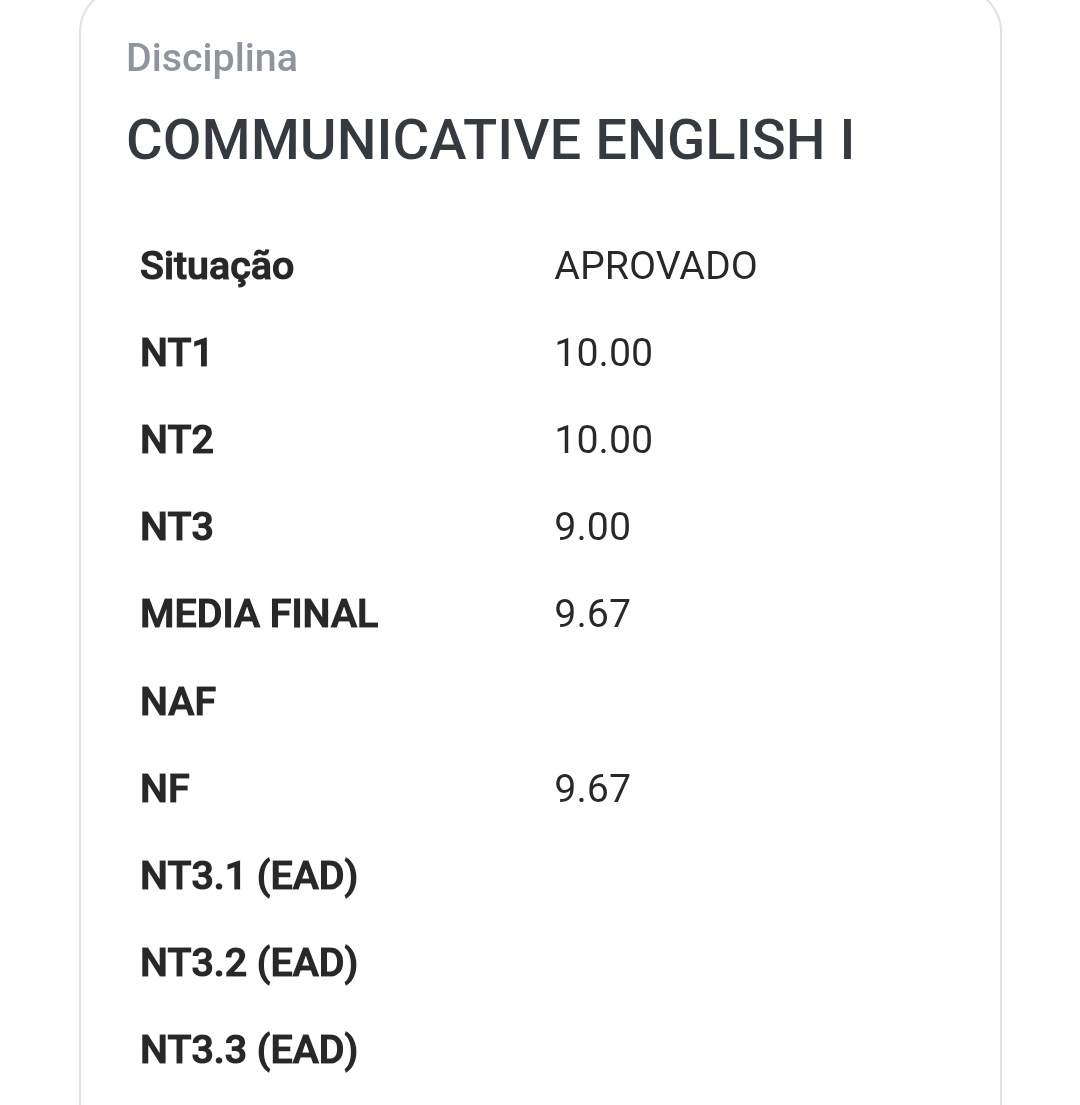This screenshot has width=1080, height=1105.
Task: Select the NT1 grade label
Action: 175,353
